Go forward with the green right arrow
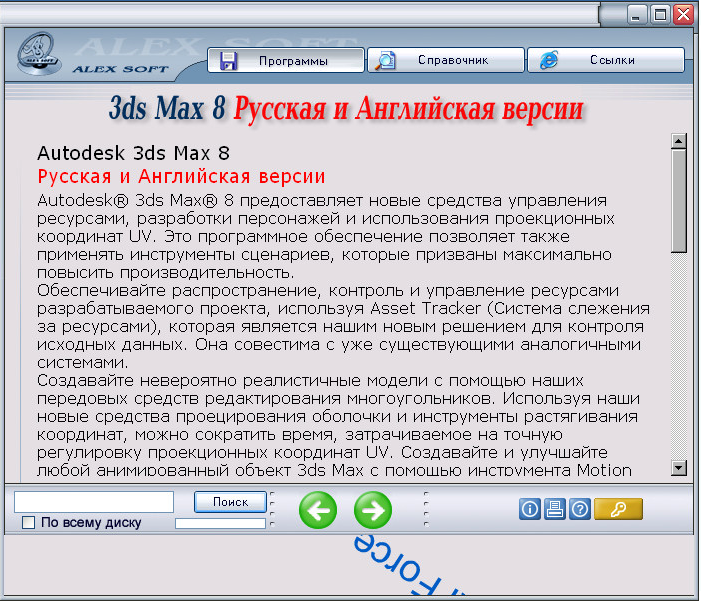 [x=373, y=511]
